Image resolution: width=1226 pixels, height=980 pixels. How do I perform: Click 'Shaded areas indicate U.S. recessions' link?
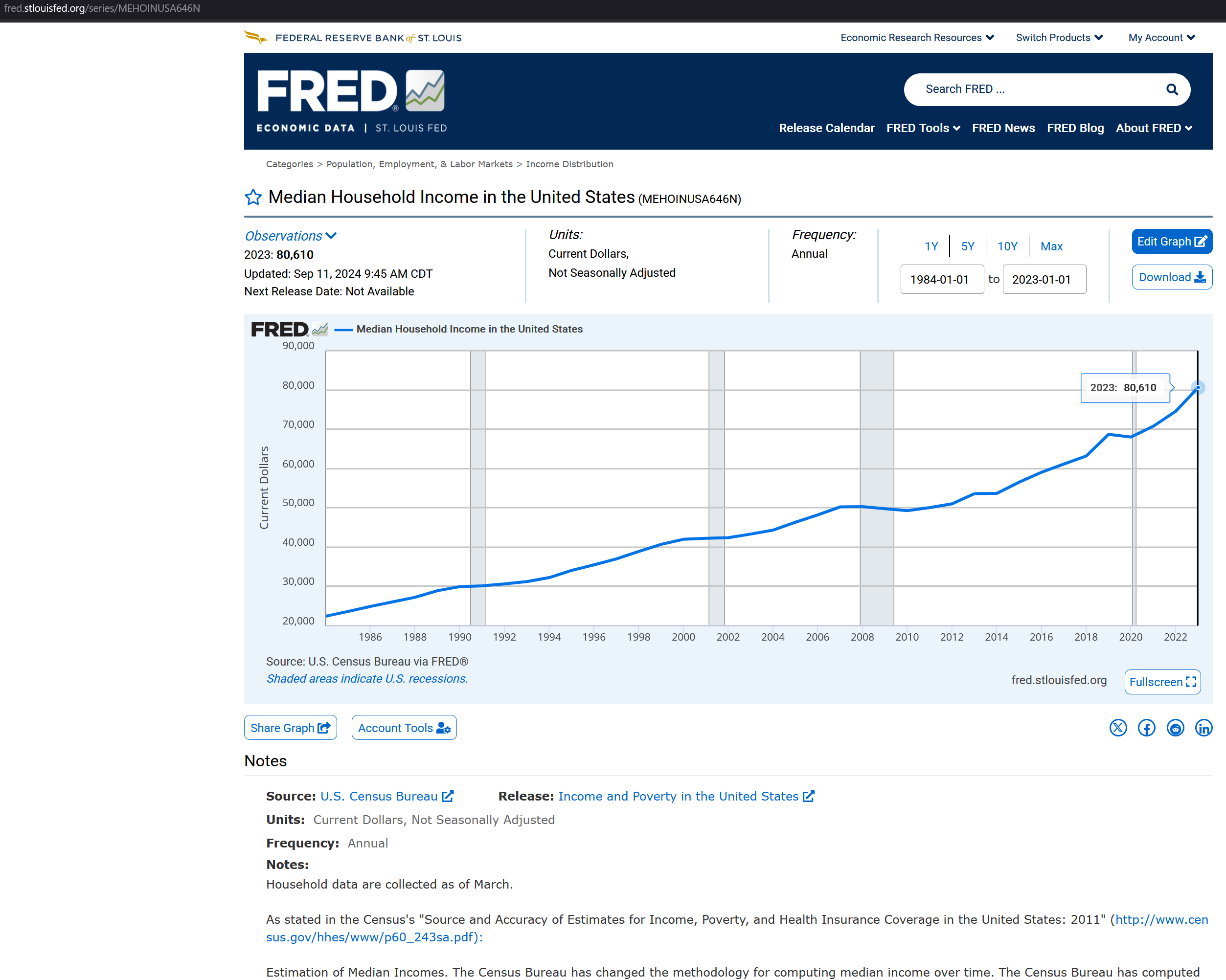click(367, 679)
